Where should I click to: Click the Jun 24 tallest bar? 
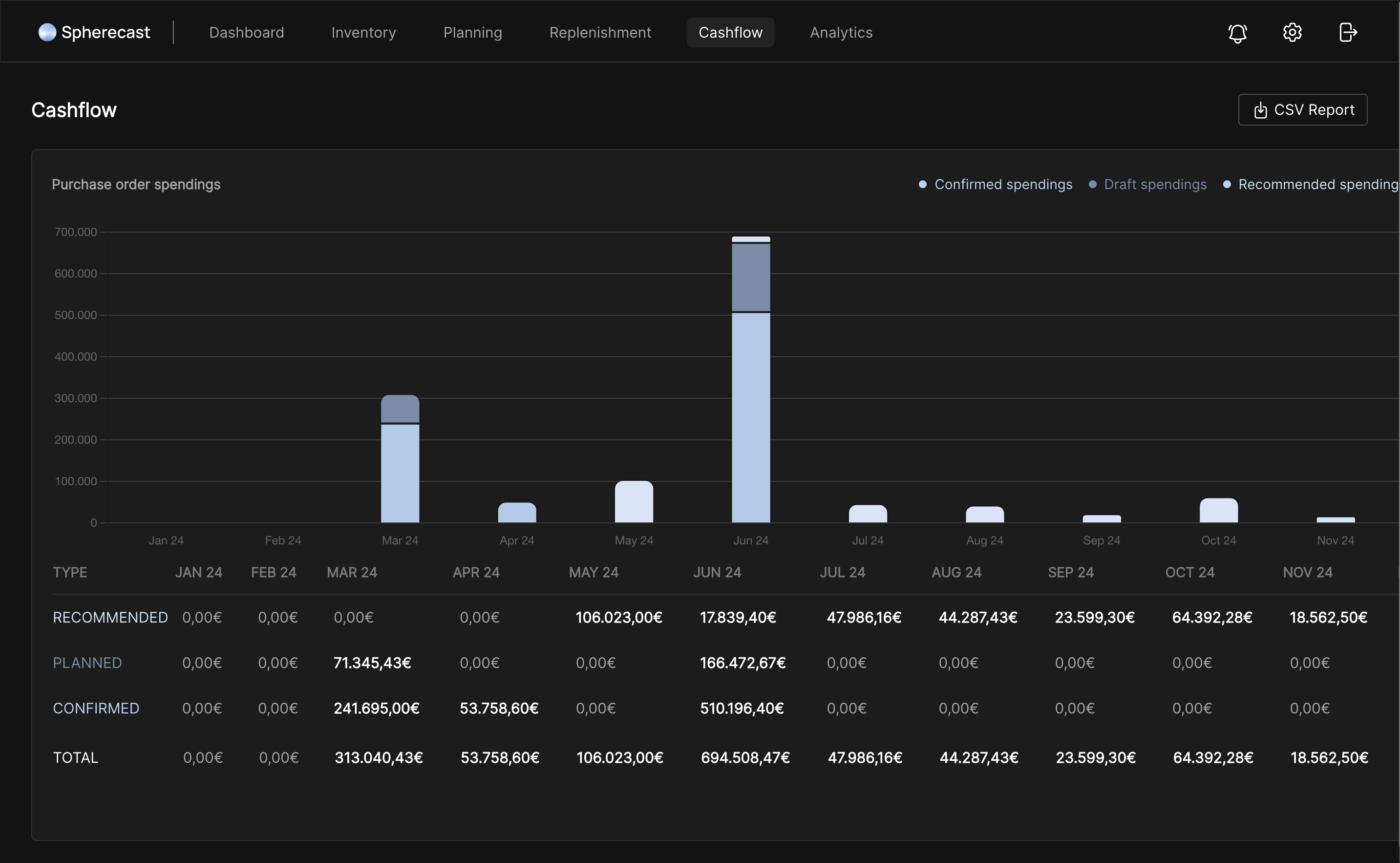[x=751, y=400]
